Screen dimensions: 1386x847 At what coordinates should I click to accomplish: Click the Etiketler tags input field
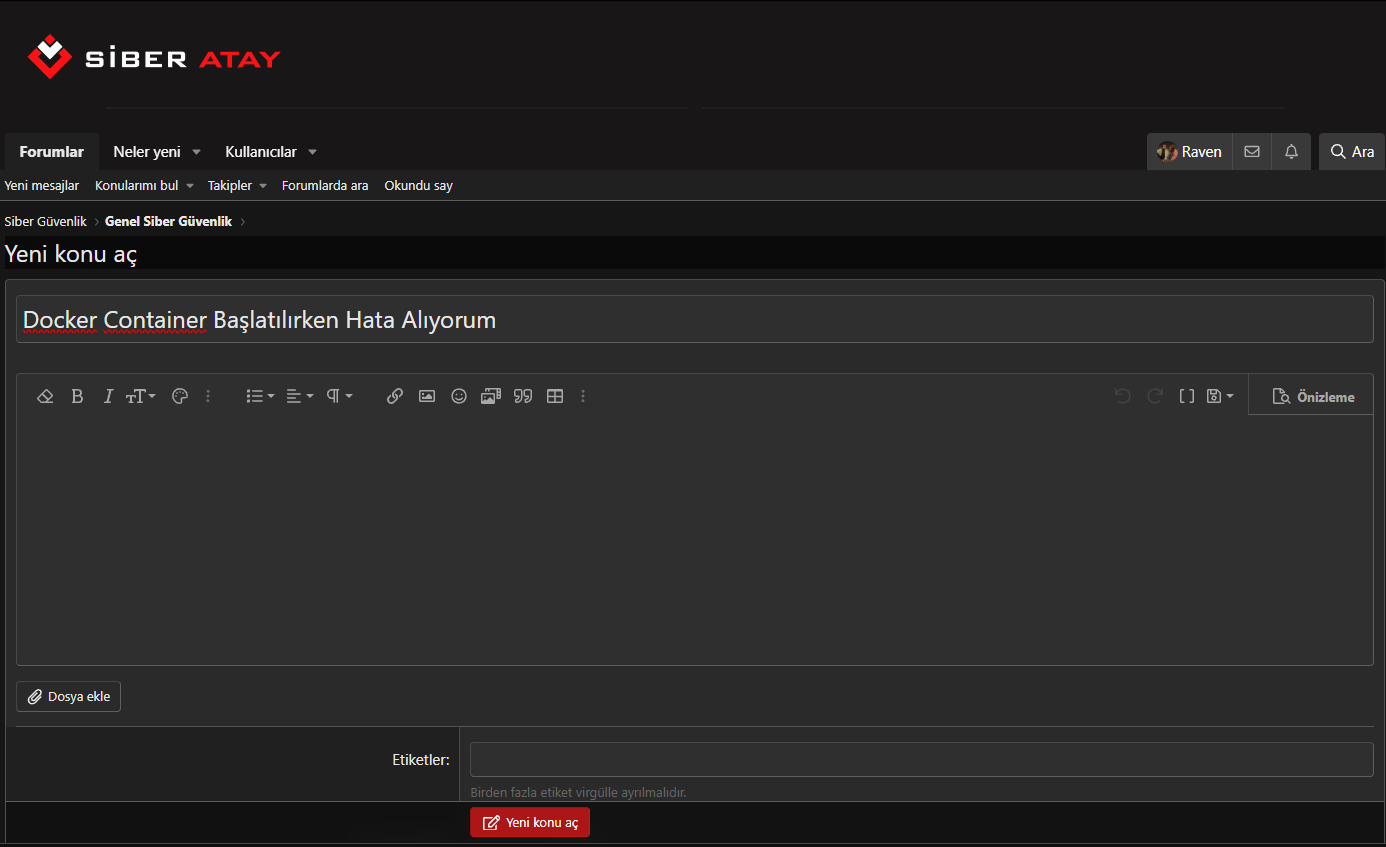pyautogui.click(x=921, y=759)
